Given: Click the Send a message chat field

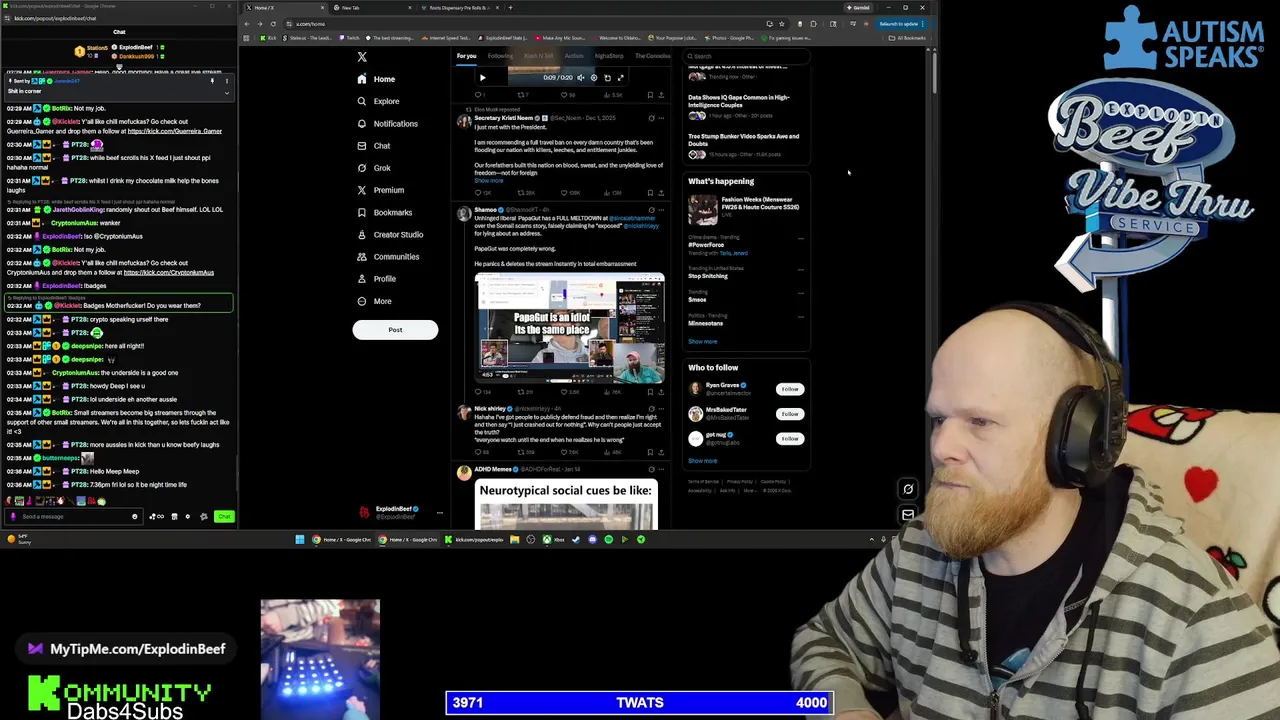Looking at the screenshot, I should pos(72,517).
